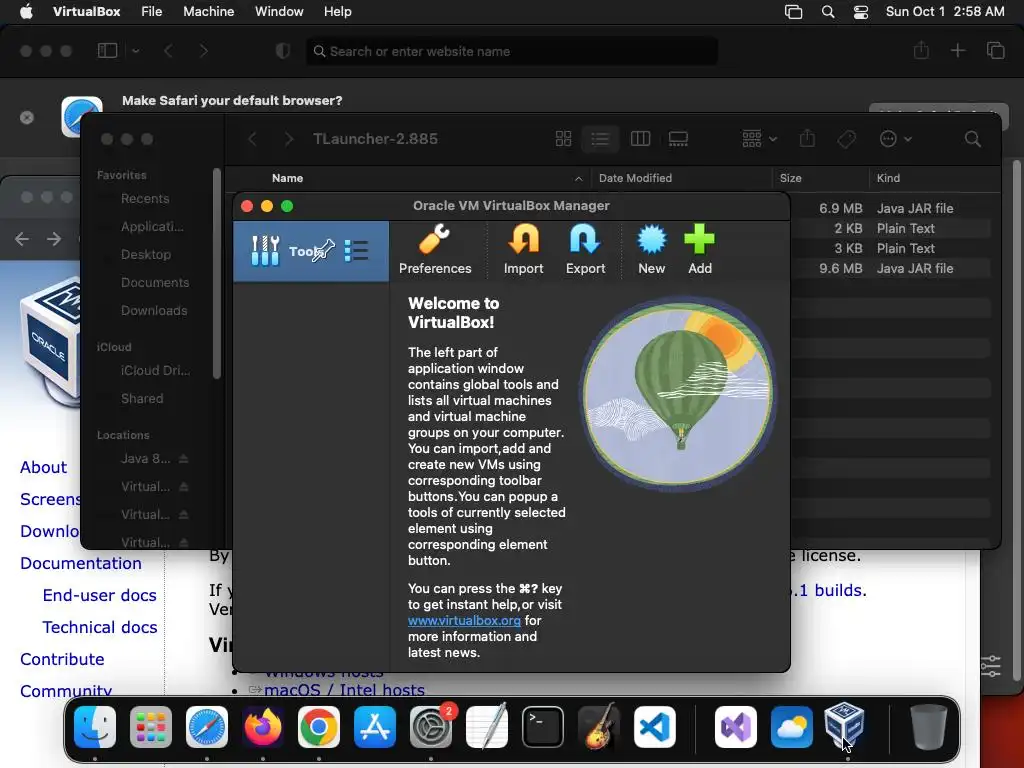Open Recents in Finder sidebar
This screenshot has width=1024, height=768.
(x=145, y=199)
